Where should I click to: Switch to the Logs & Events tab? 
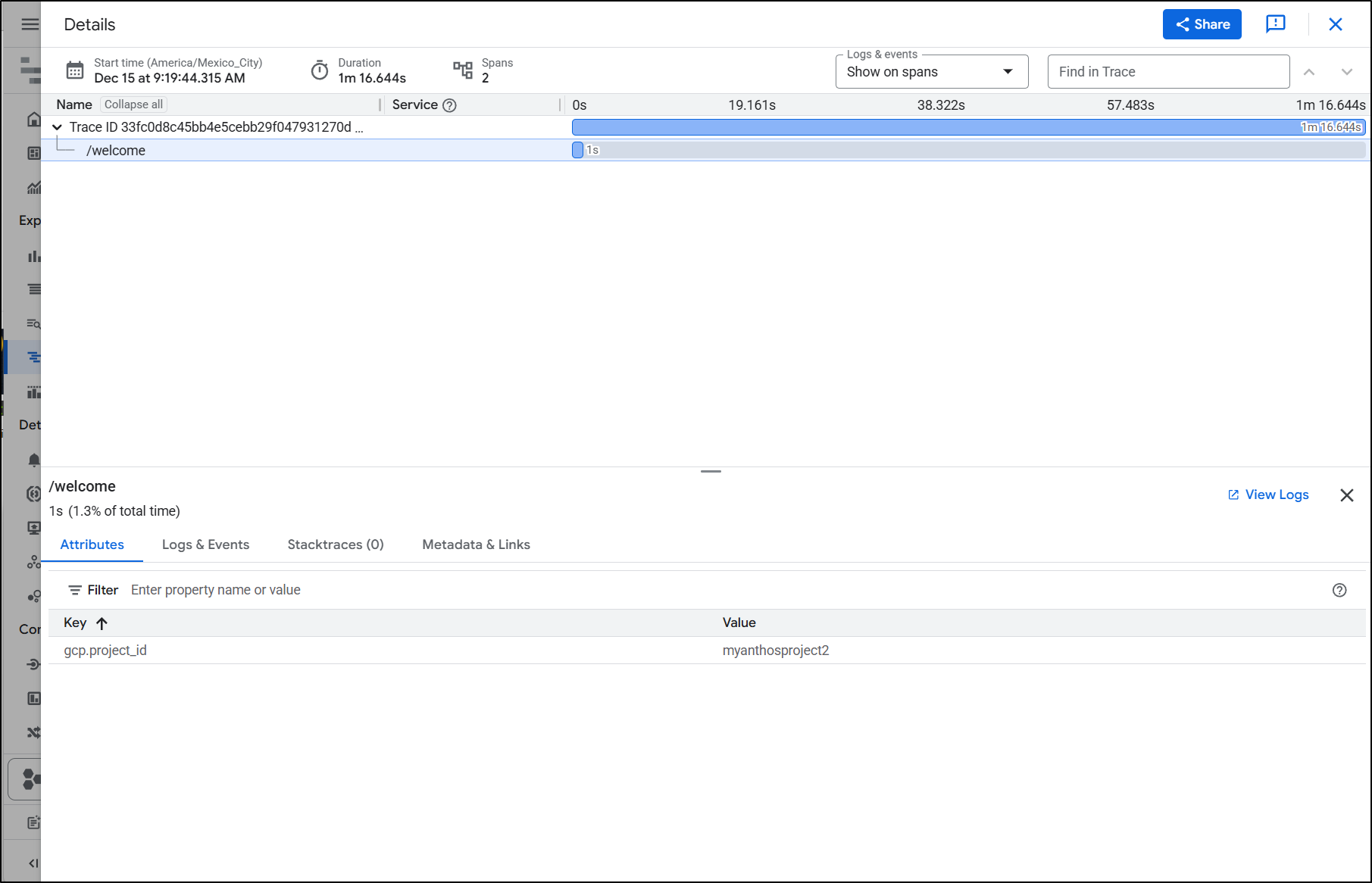point(205,544)
